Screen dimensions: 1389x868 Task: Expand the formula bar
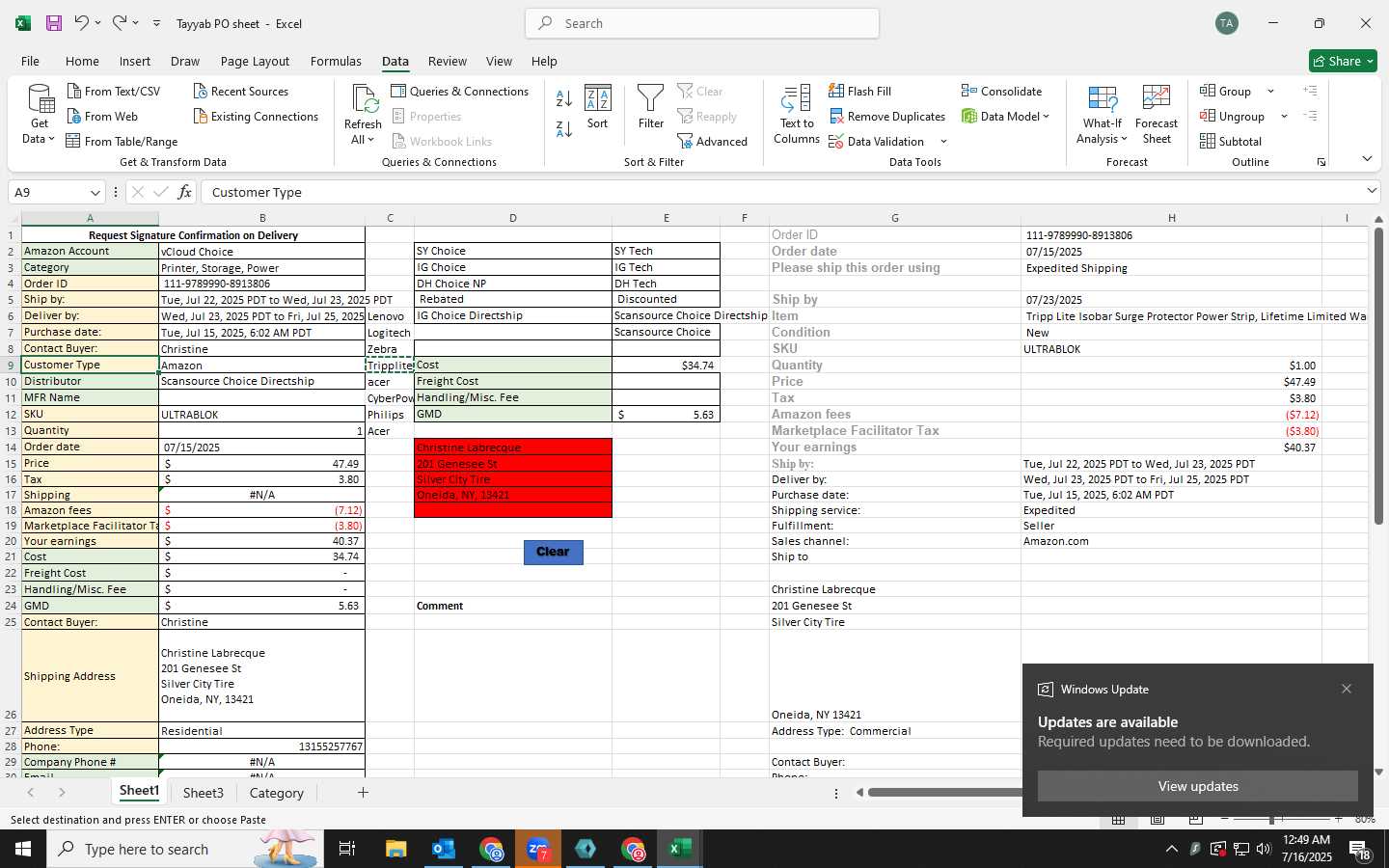click(1372, 191)
